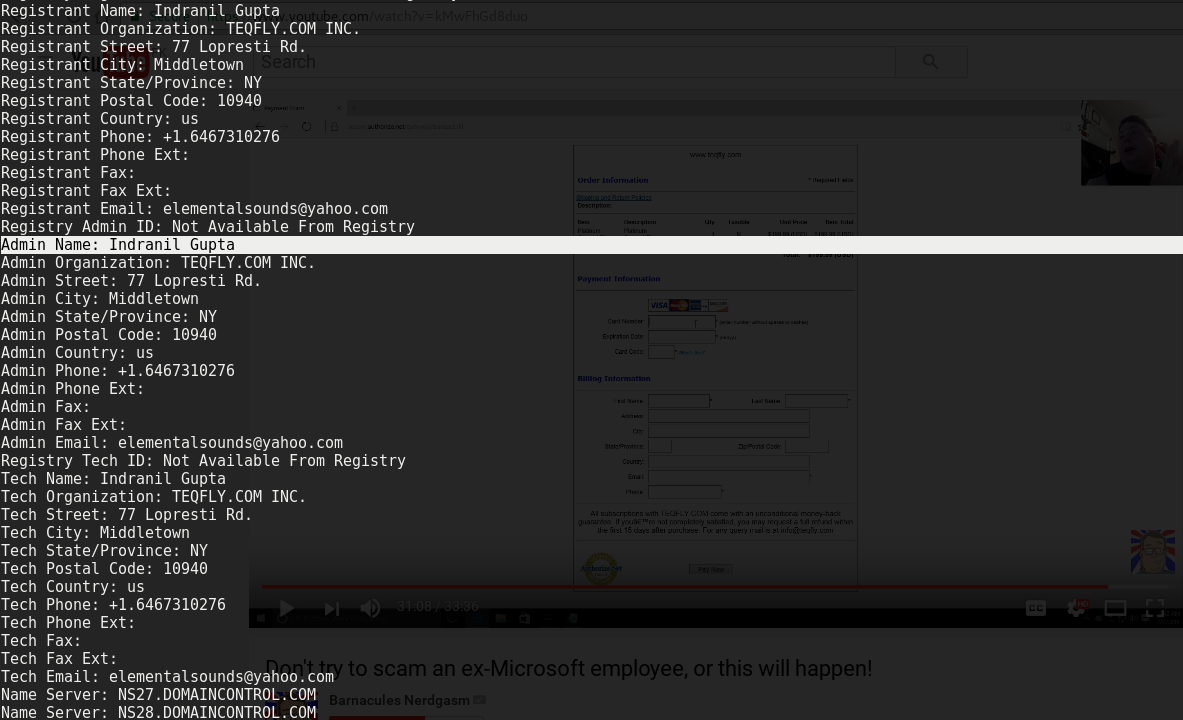Open Barnacules Nerdgasm channel name

click(399, 700)
